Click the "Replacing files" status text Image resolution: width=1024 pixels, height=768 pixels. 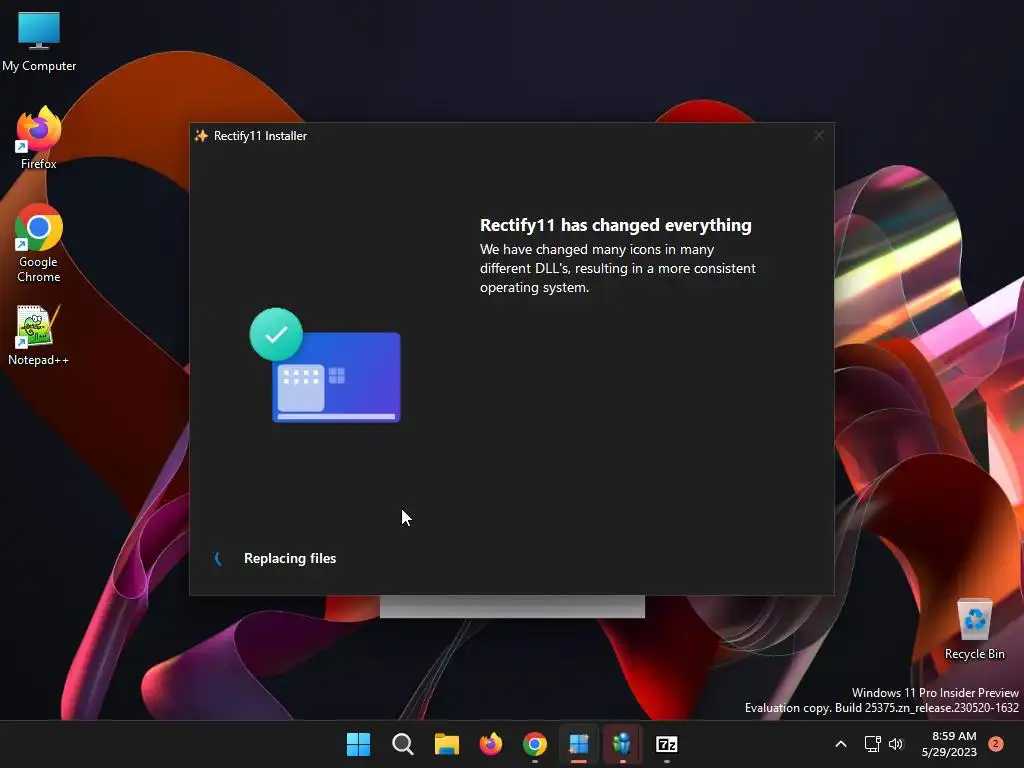[x=290, y=558]
